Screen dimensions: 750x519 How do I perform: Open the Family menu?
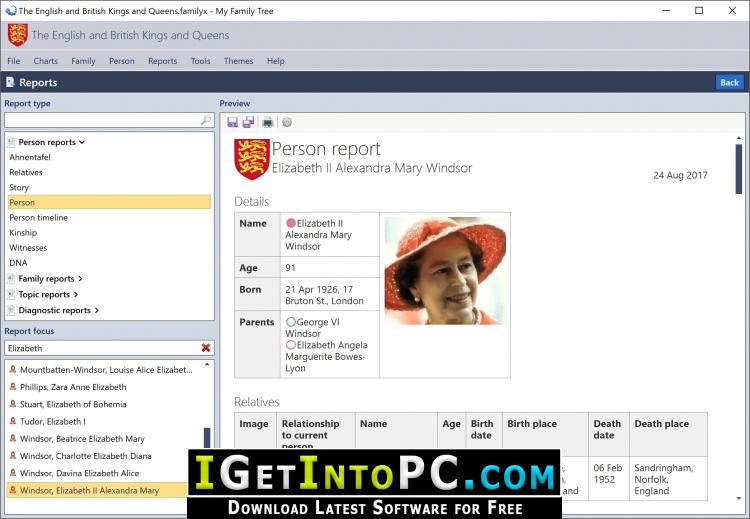tap(83, 61)
